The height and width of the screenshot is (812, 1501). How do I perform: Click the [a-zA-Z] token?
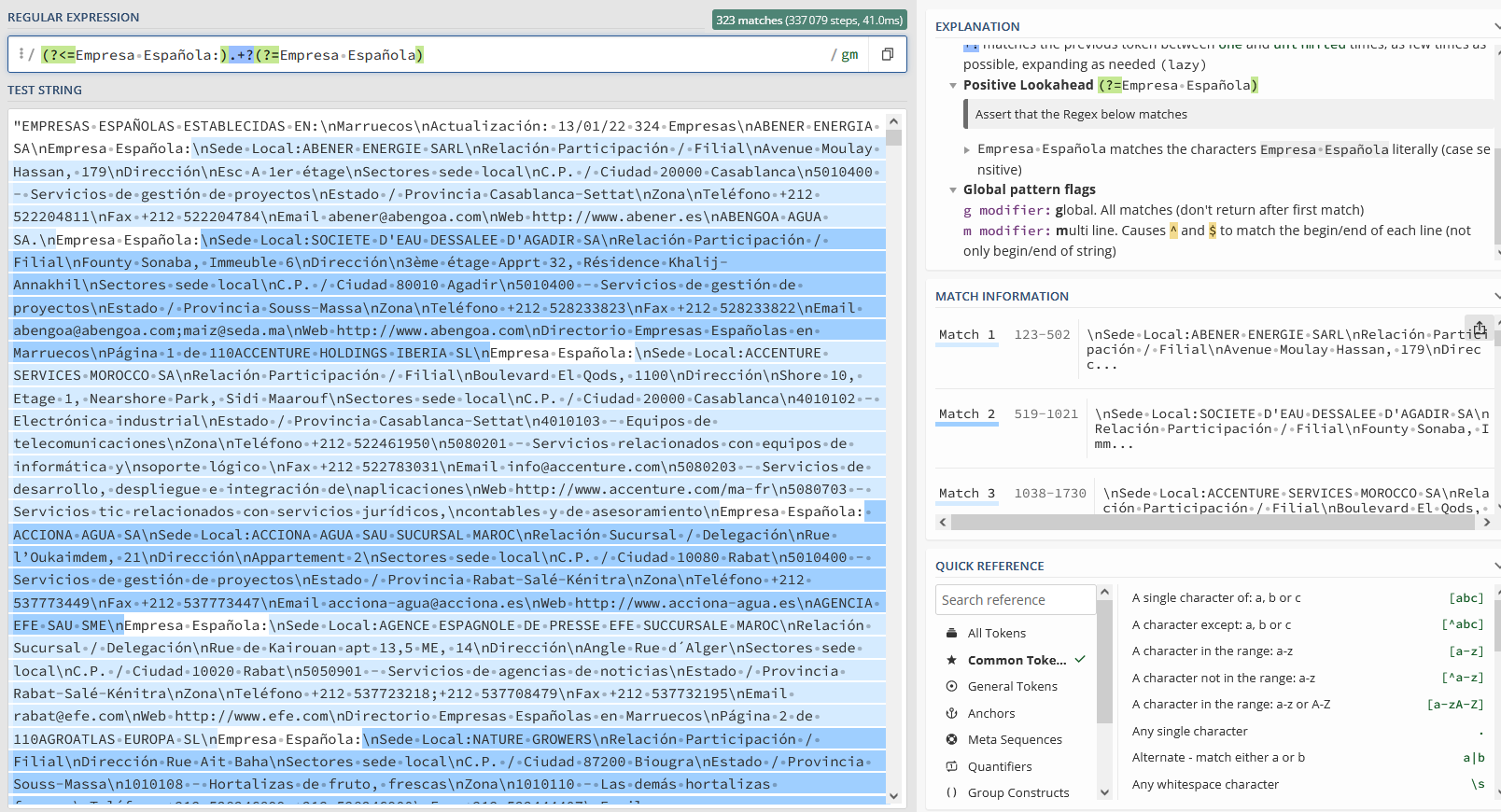(1455, 704)
